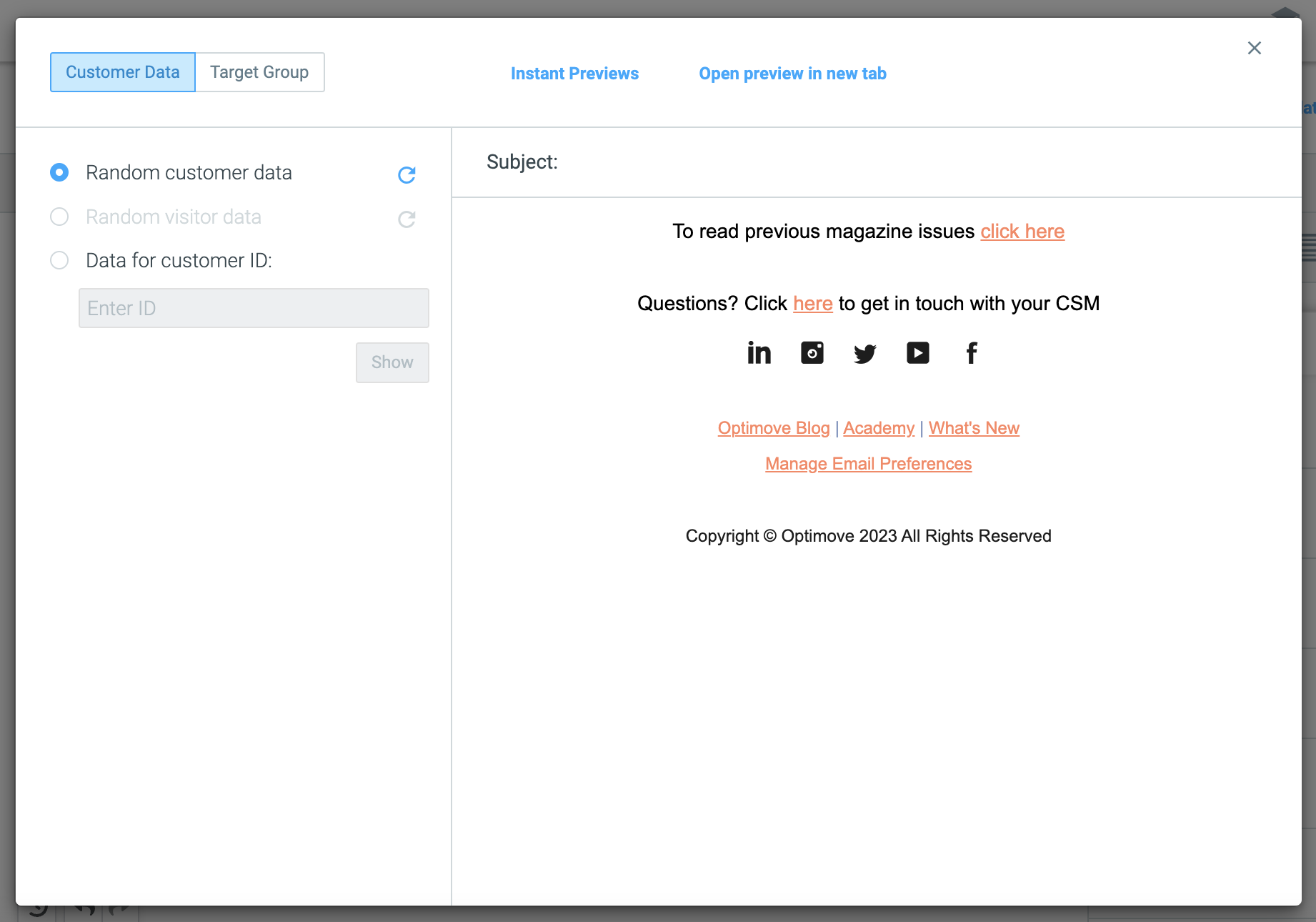
Task: Open the Twitter social icon
Action: pyautogui.click(x=865, y=353)
